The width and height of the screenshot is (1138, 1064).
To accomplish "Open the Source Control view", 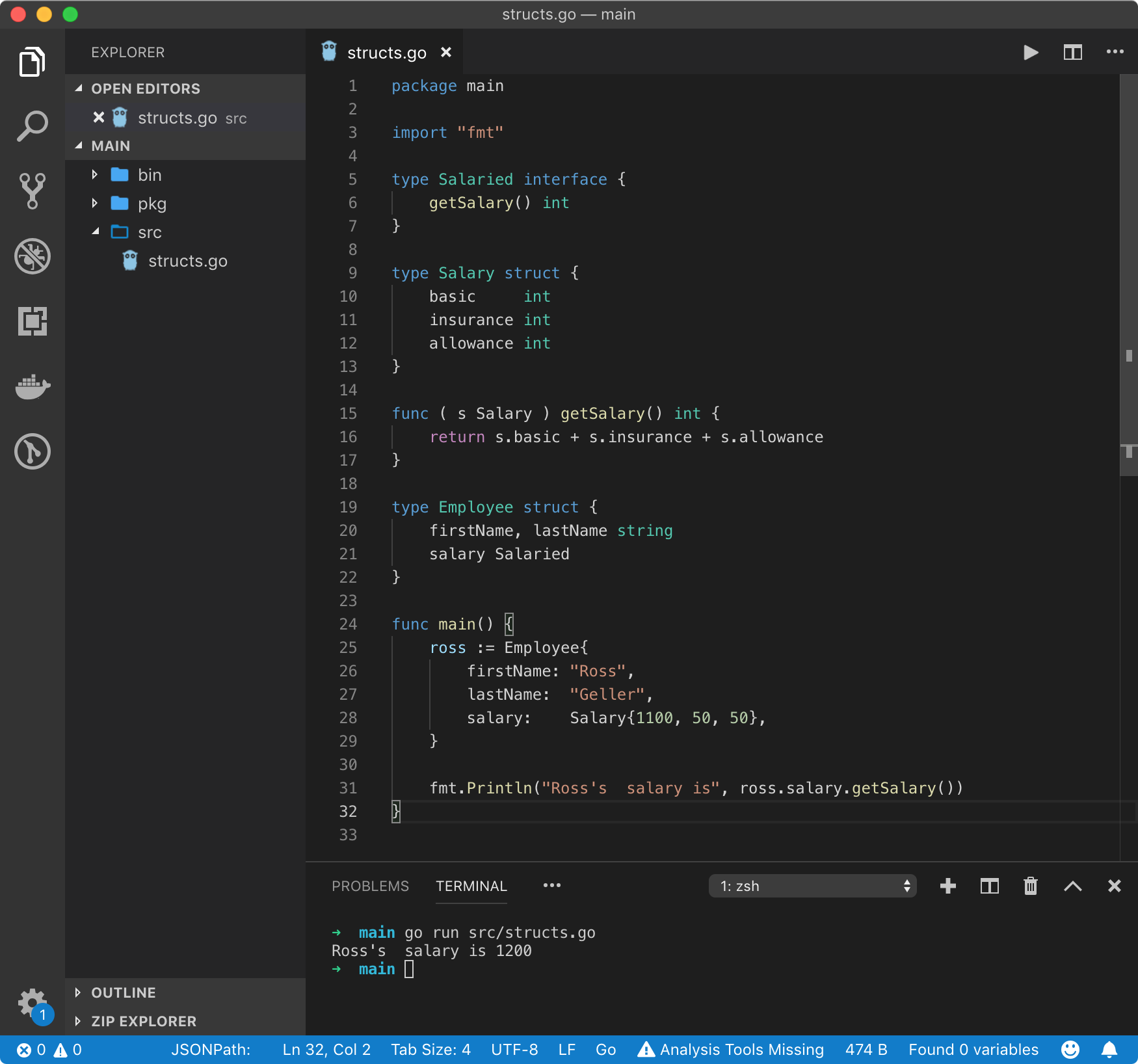I will click(32, 190).
